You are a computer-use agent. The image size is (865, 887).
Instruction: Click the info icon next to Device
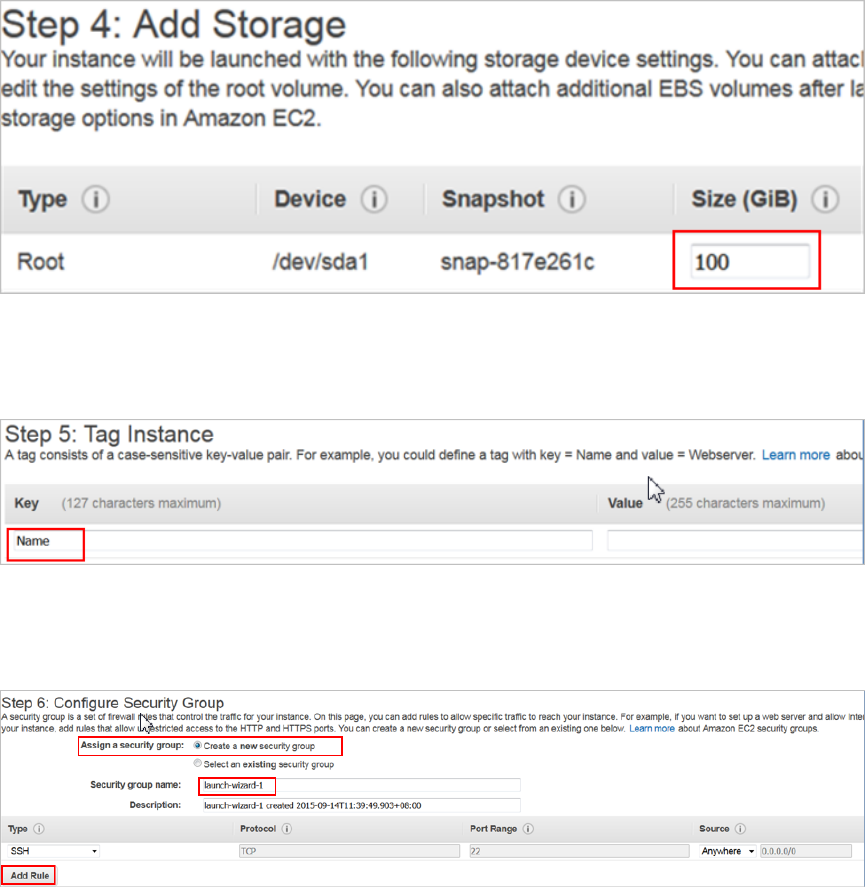373,201
